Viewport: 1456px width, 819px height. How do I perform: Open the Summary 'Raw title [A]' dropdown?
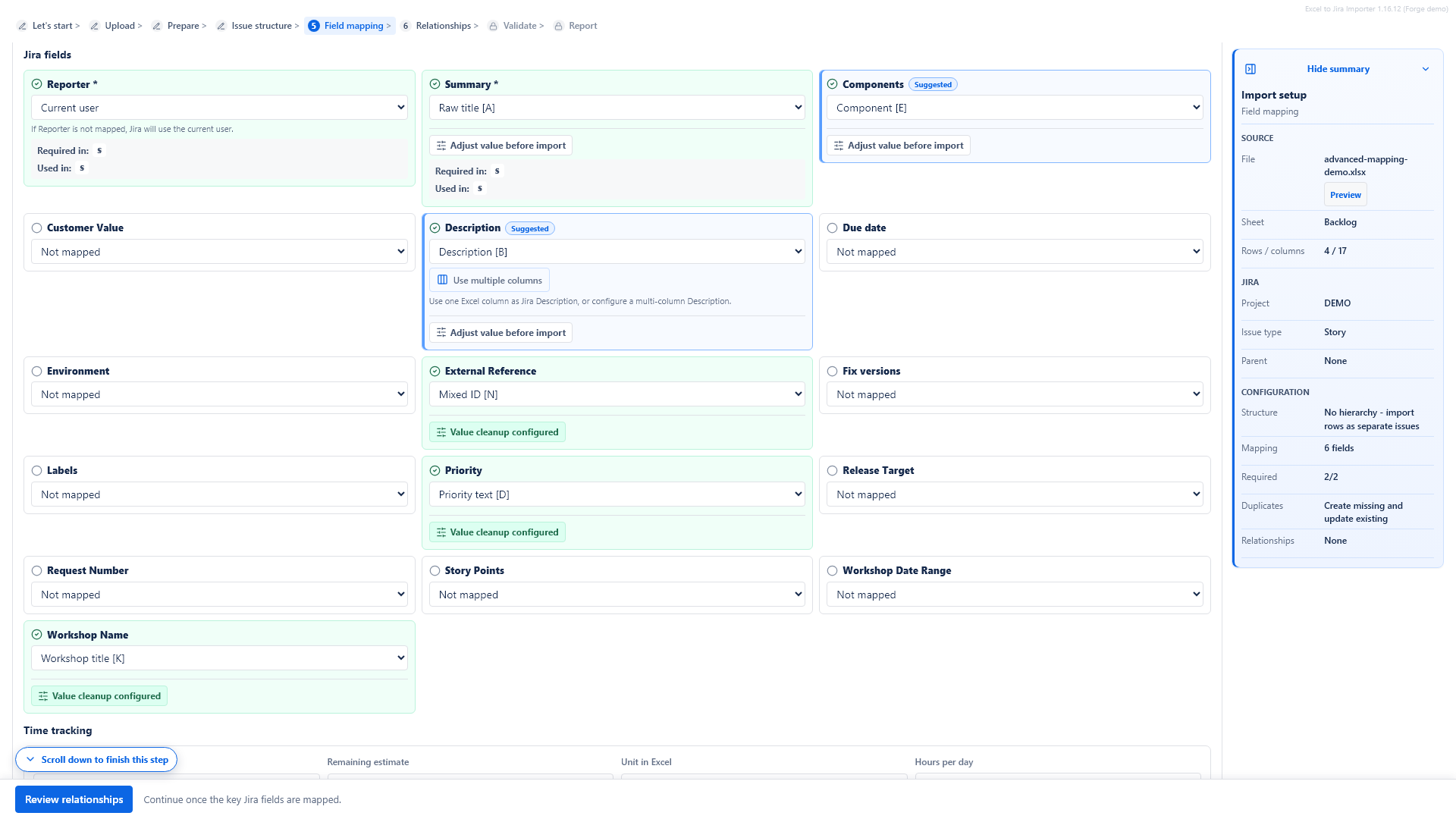pyautogui.click(x=617, y=108)
